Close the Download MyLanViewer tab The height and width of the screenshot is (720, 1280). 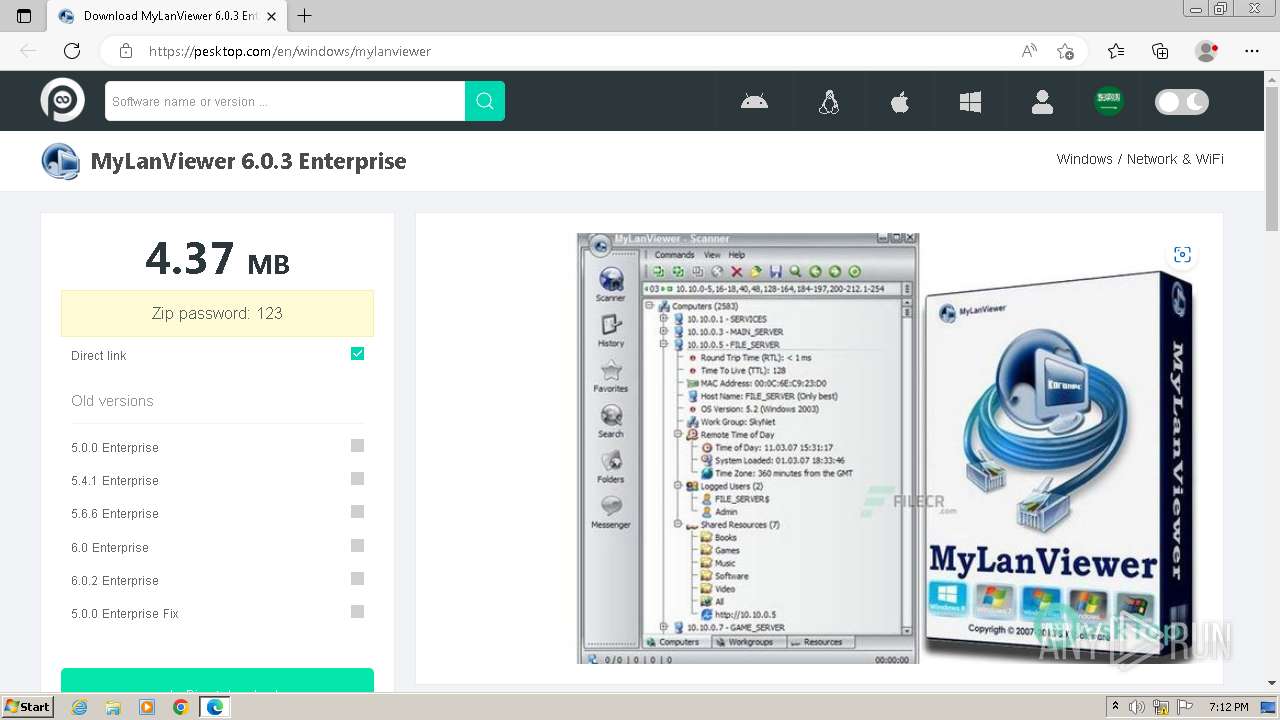tap(271, 16)
